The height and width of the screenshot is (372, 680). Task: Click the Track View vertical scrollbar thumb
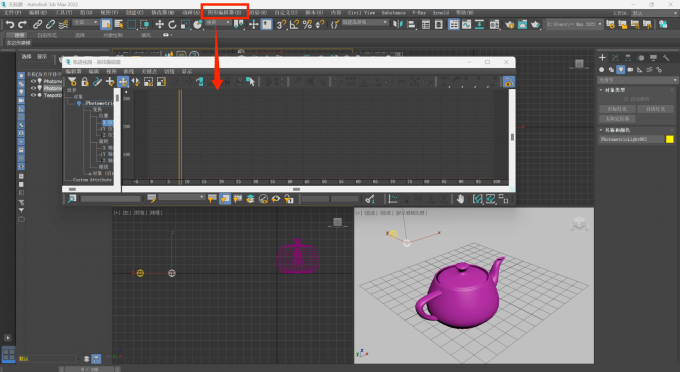[512, 137]
